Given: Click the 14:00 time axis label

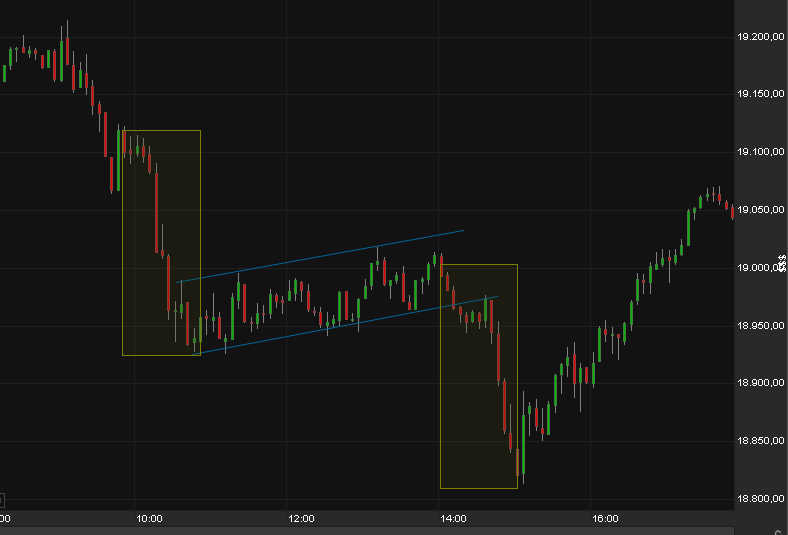Looking at the screenshot, I should point(453,518).
